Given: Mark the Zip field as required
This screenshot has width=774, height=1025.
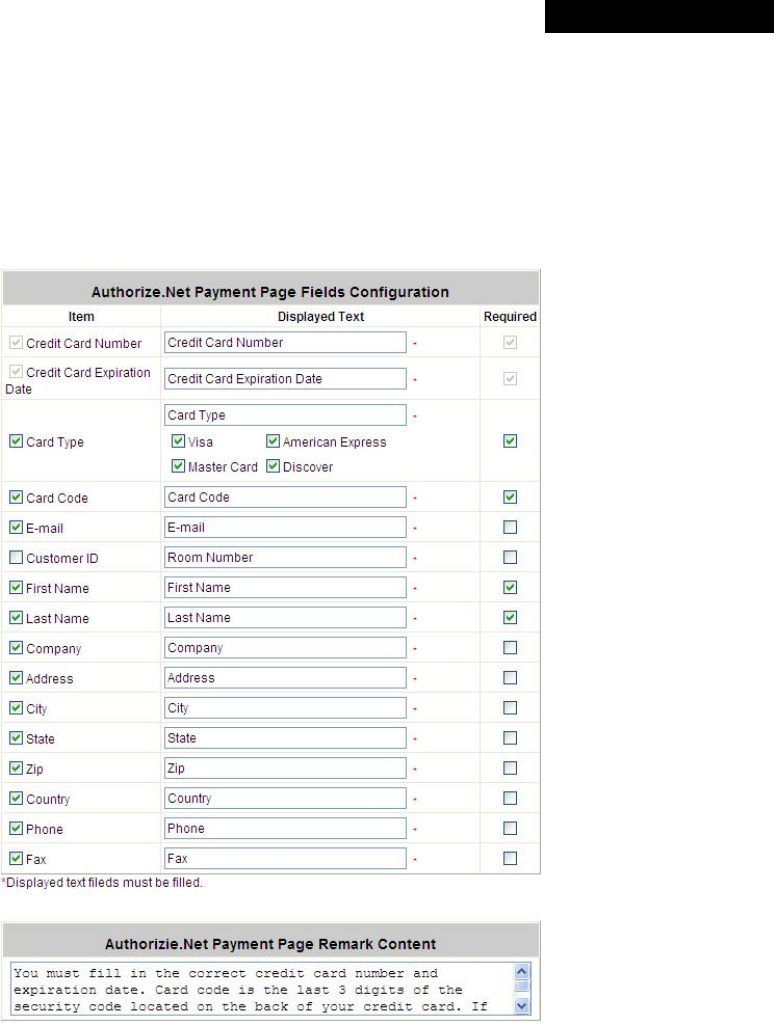Looking at the screenshot, I should pos(511,768).
